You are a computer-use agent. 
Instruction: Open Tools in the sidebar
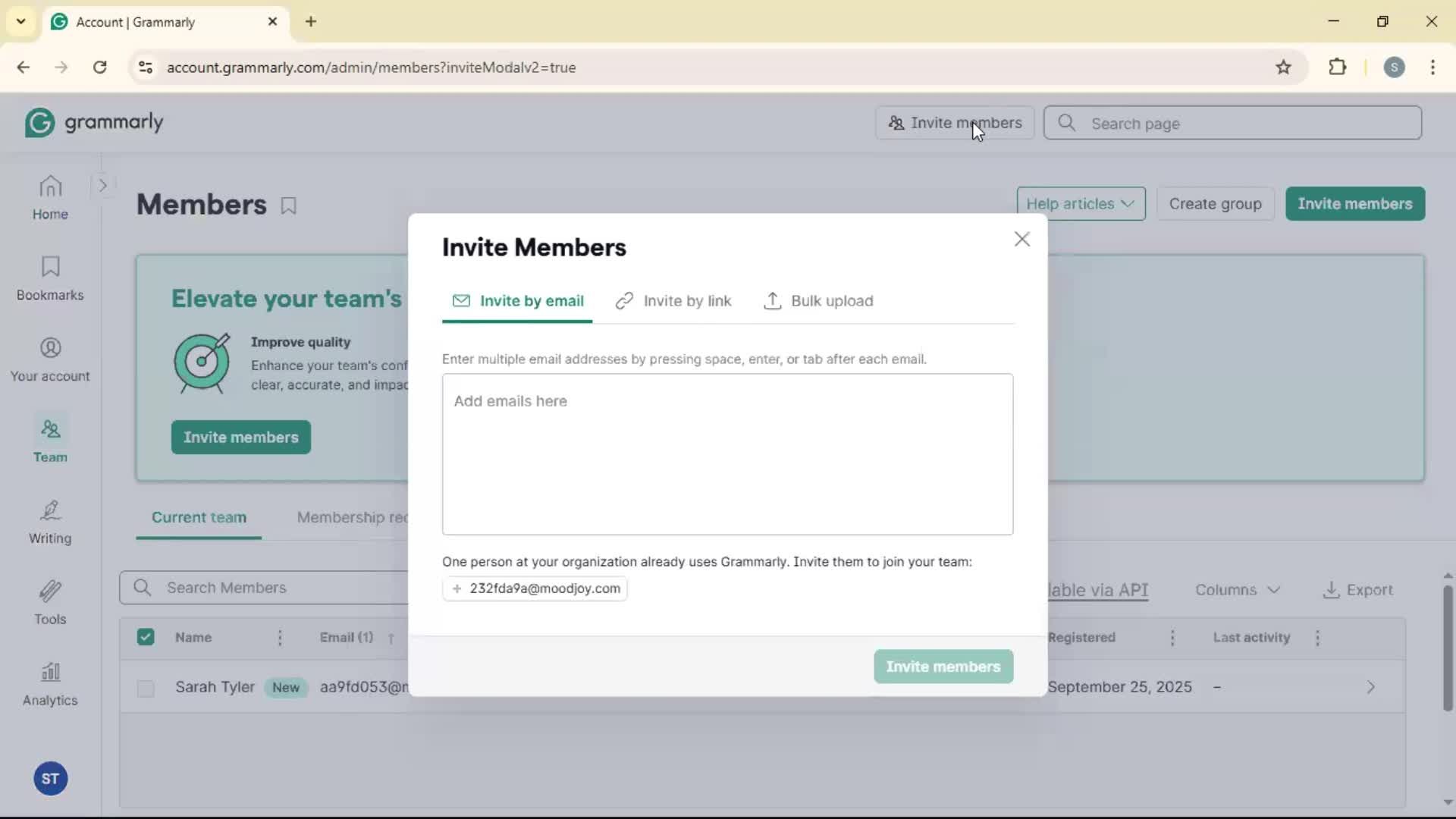(50, 604)
